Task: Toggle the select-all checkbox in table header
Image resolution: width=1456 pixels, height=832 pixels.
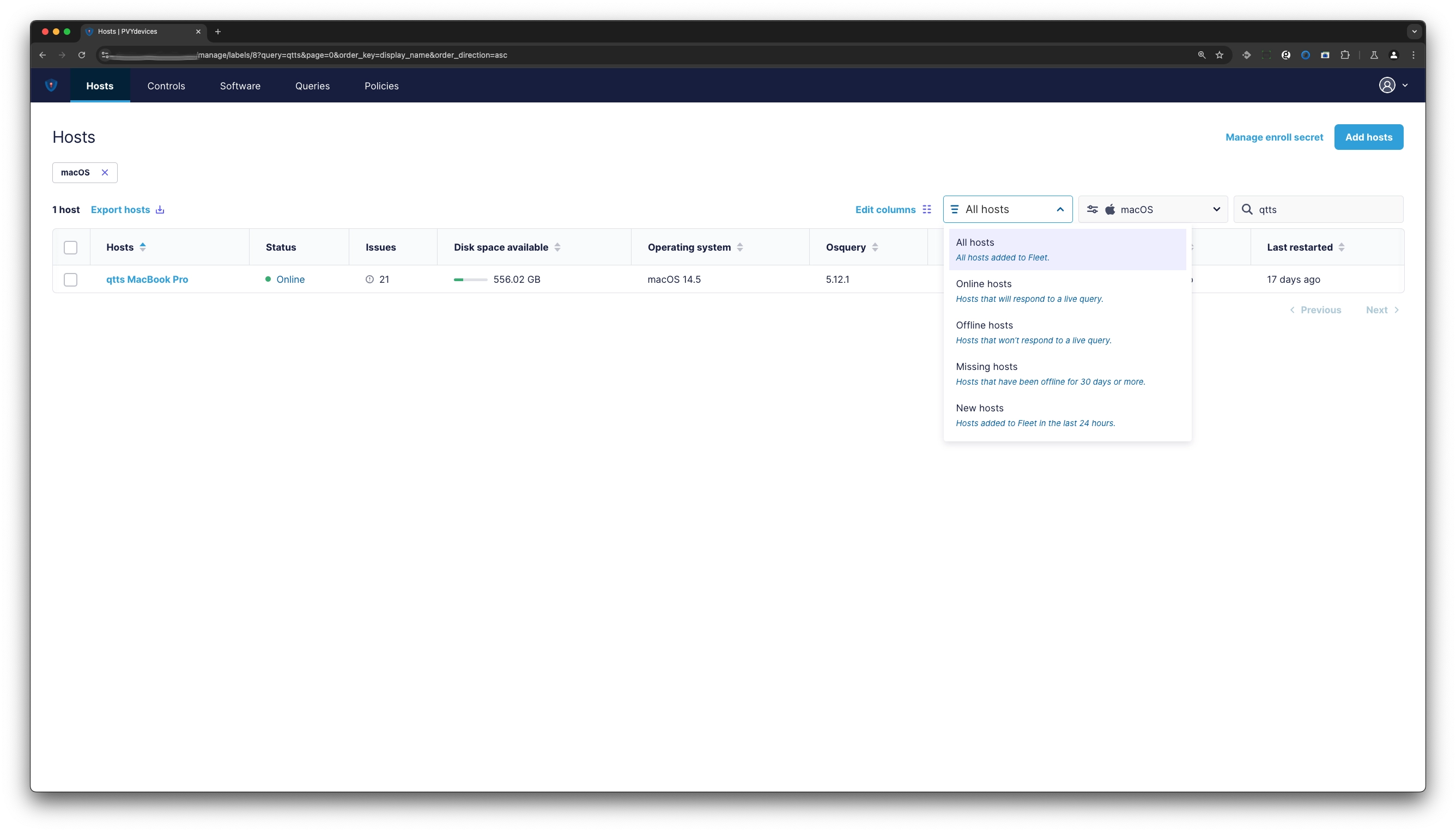Action: (x=71, y=247)
